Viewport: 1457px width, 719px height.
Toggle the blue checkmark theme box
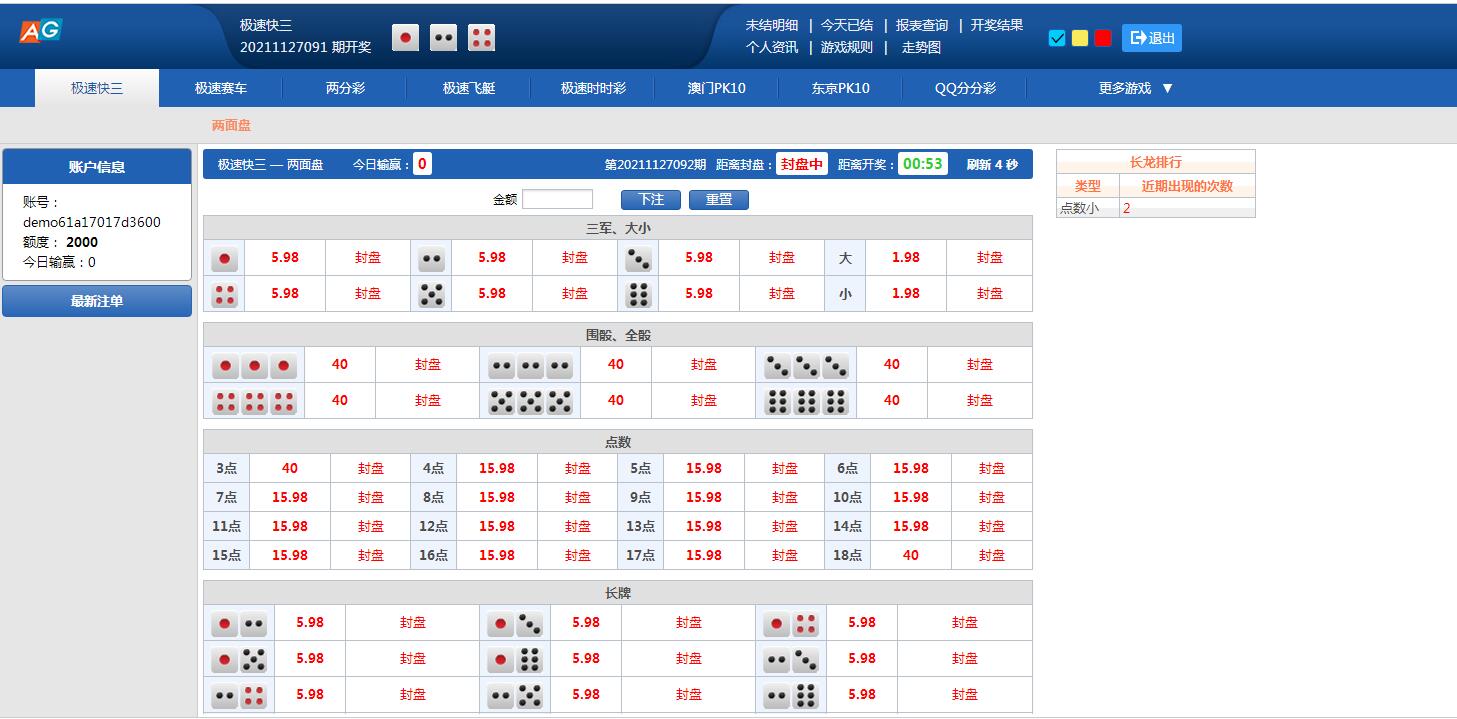pyautogui.click(x=1057, y=38)
